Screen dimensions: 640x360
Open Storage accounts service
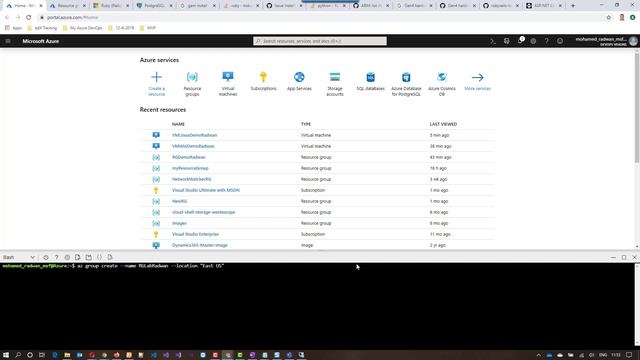(335, 83)
